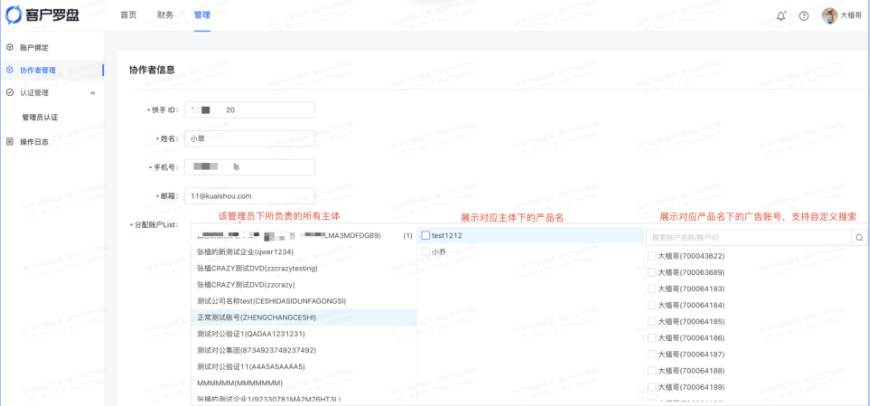Open the 首页 top navigation tab
Viewport: 870px width, 406px height.
[x=128, y=16]
